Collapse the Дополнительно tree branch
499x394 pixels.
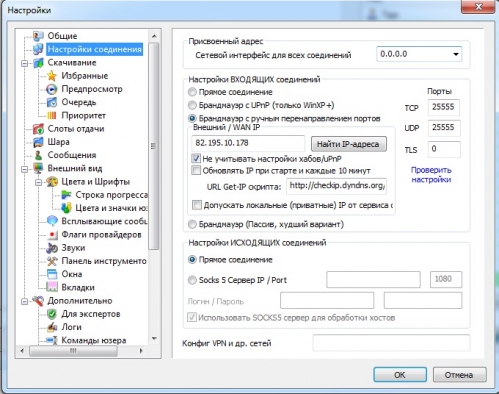pyautogui.click(x=24, y=301)
